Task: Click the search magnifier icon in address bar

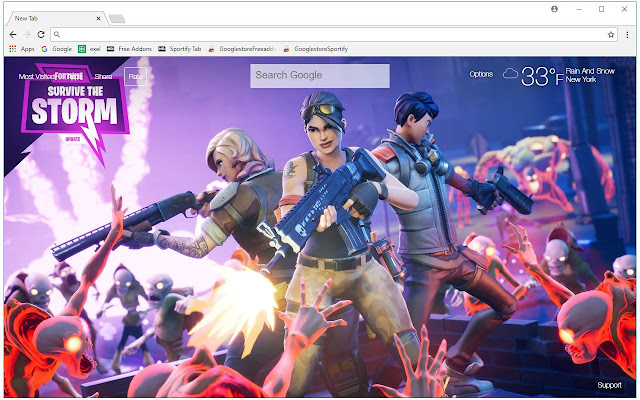Action: (x=57, y=35)
